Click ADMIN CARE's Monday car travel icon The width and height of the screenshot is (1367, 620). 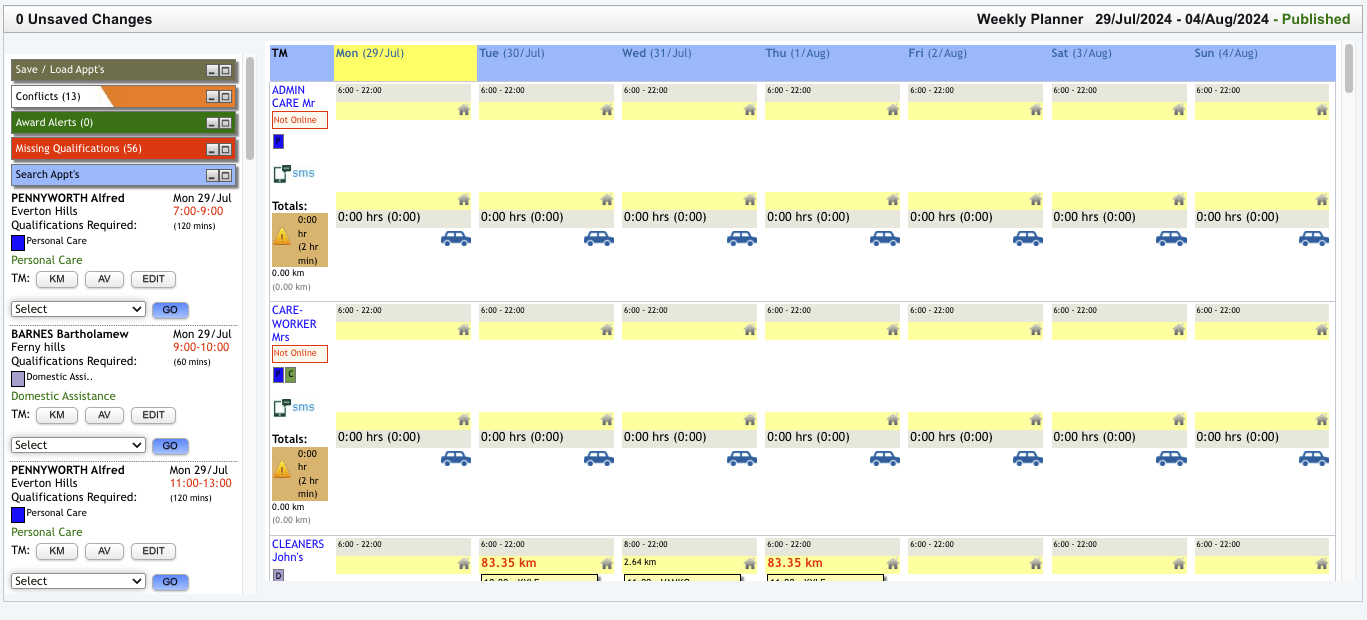coord(456,238)
